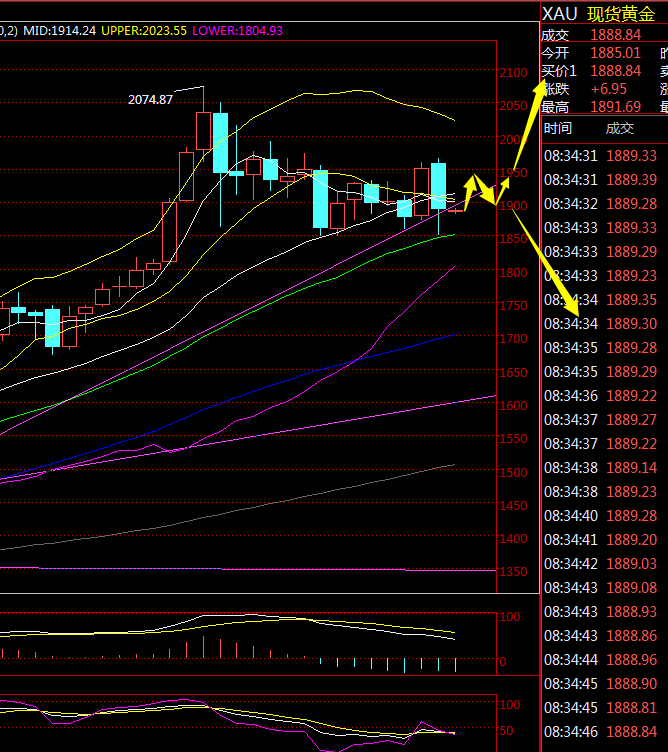Screen dimensions: 668x752
Task: Click the LOWER:1804.93 Bollinger band label
Action: click(x=237, y=30)
